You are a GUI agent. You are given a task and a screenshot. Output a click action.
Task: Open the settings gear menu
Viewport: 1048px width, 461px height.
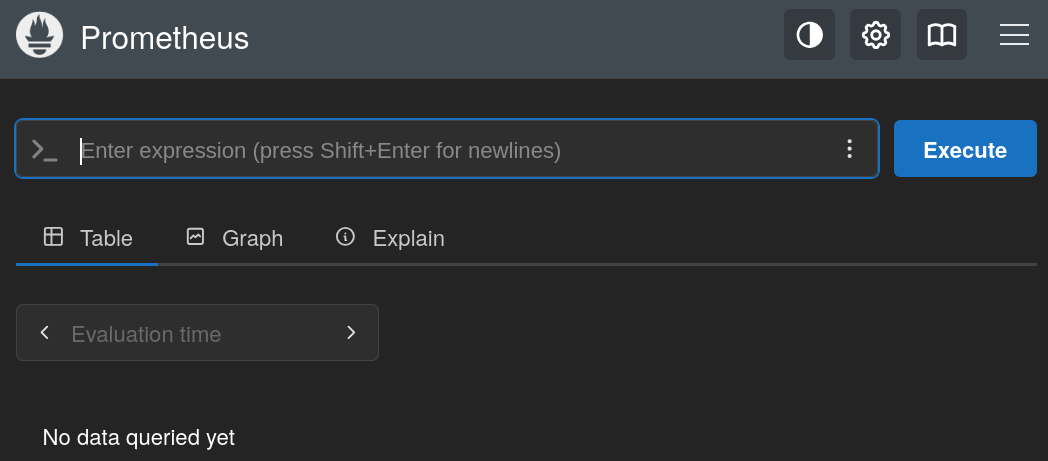coord(875,36)
